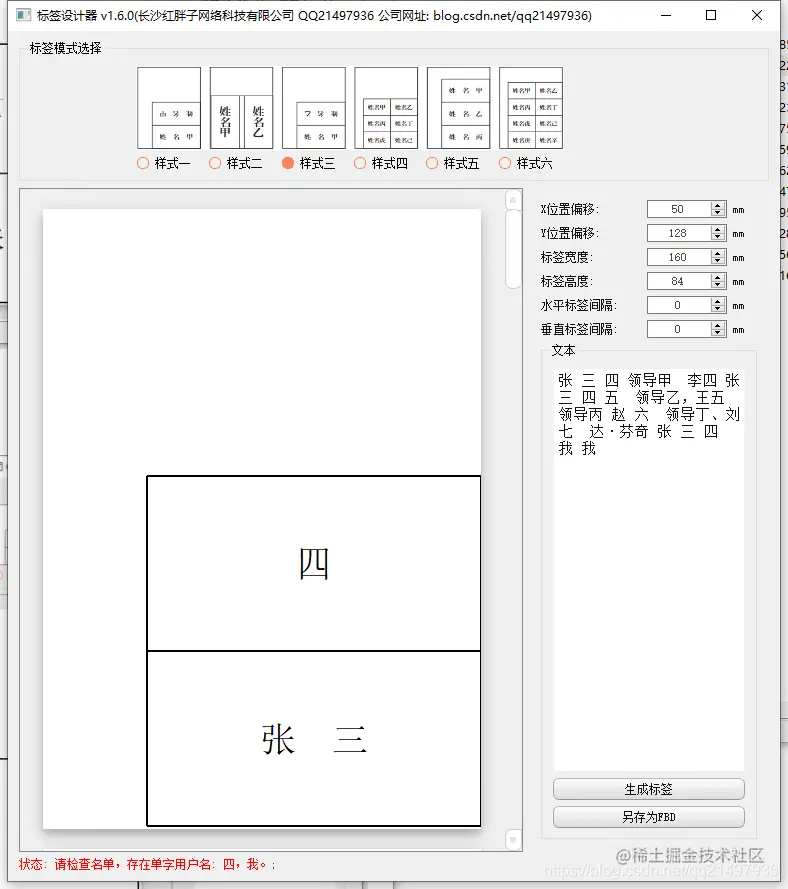788x889 pixels.
Task: Decrease the Y位置偏移 value with down arrow
Action: pos(718,237)
